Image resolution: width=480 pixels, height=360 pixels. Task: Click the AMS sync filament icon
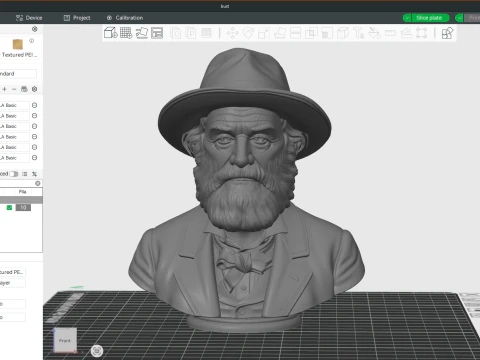[x=24, y=89]
